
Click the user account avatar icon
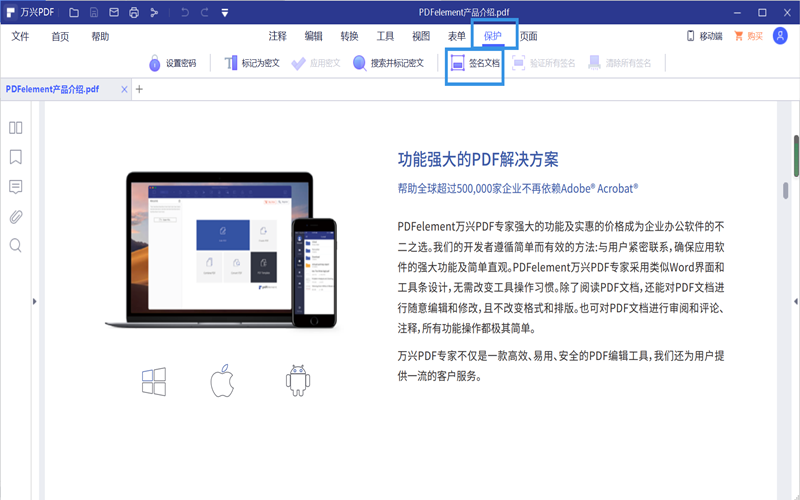(781, 36)
